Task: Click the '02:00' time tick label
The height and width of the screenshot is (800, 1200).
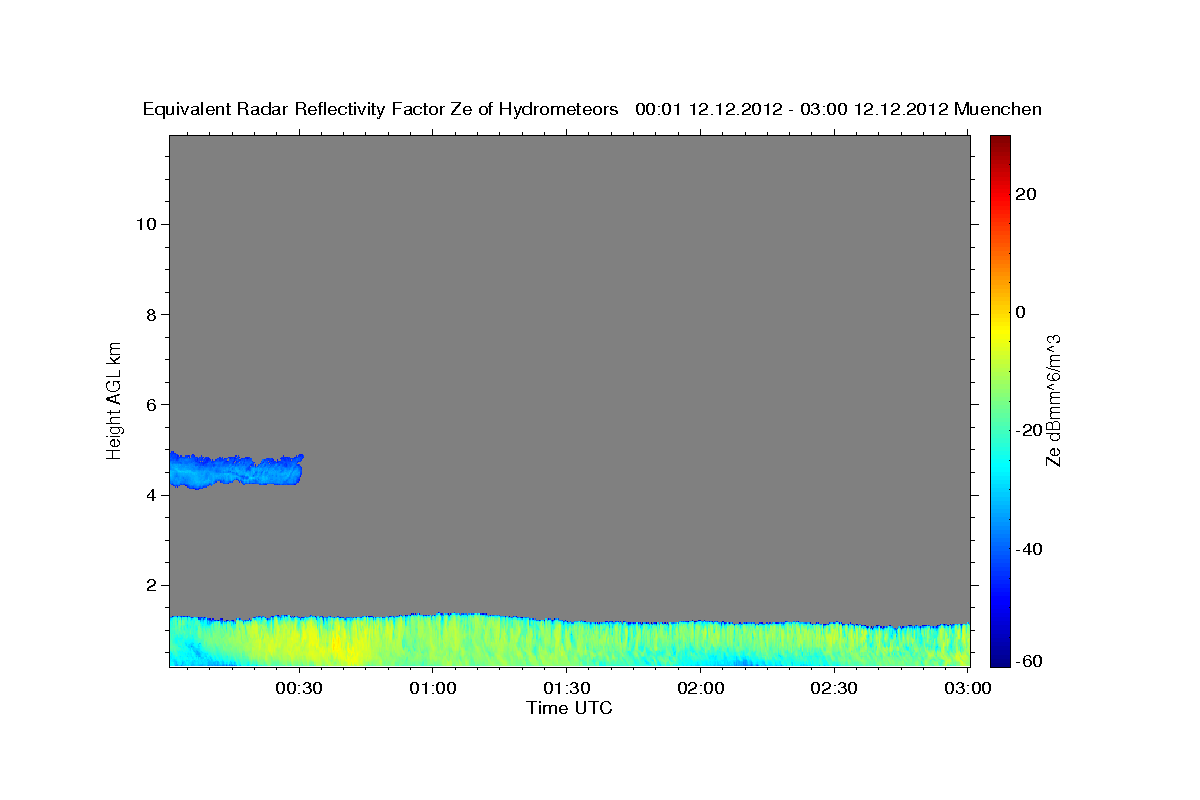Action: [x=701, y=689]
